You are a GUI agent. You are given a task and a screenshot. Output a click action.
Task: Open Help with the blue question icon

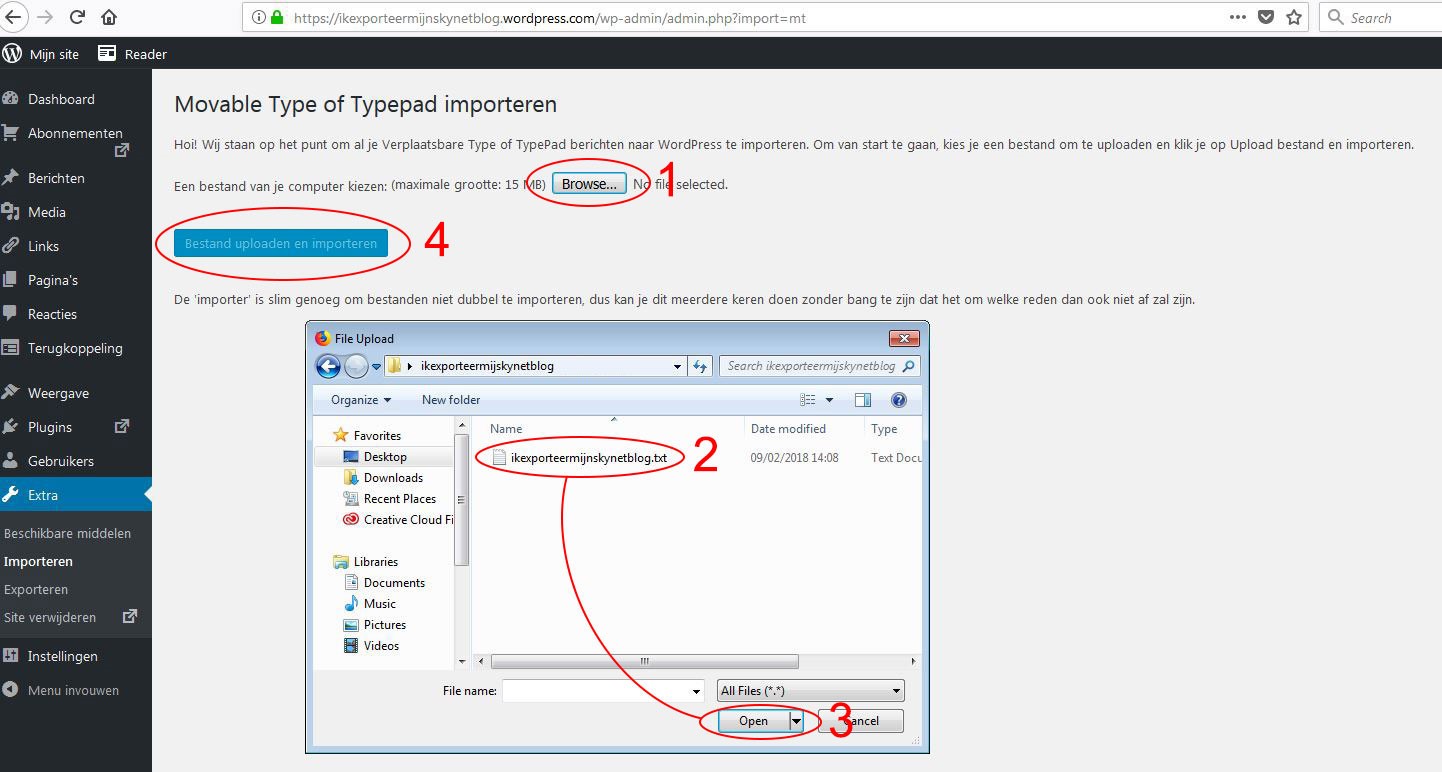pyautogui.click(x=899, y=400)
